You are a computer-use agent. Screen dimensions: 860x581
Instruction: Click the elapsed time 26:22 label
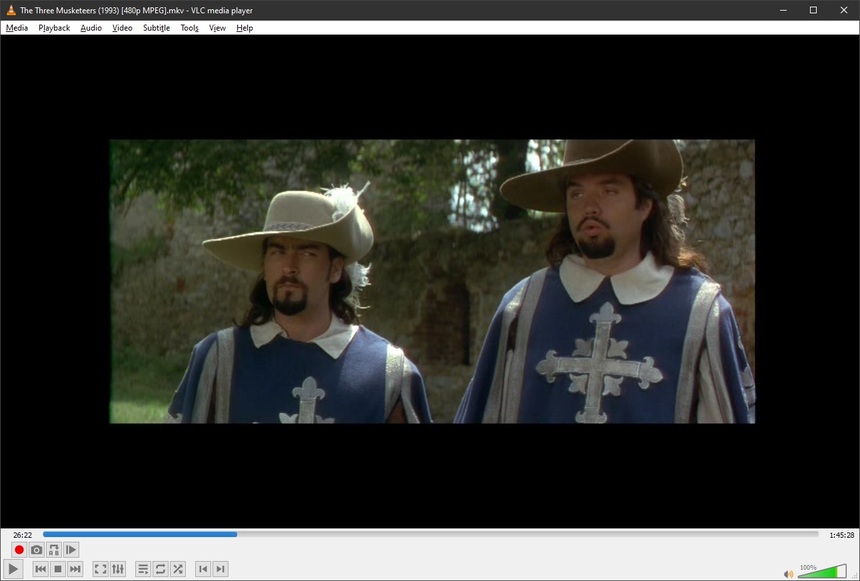pos(22,535)
